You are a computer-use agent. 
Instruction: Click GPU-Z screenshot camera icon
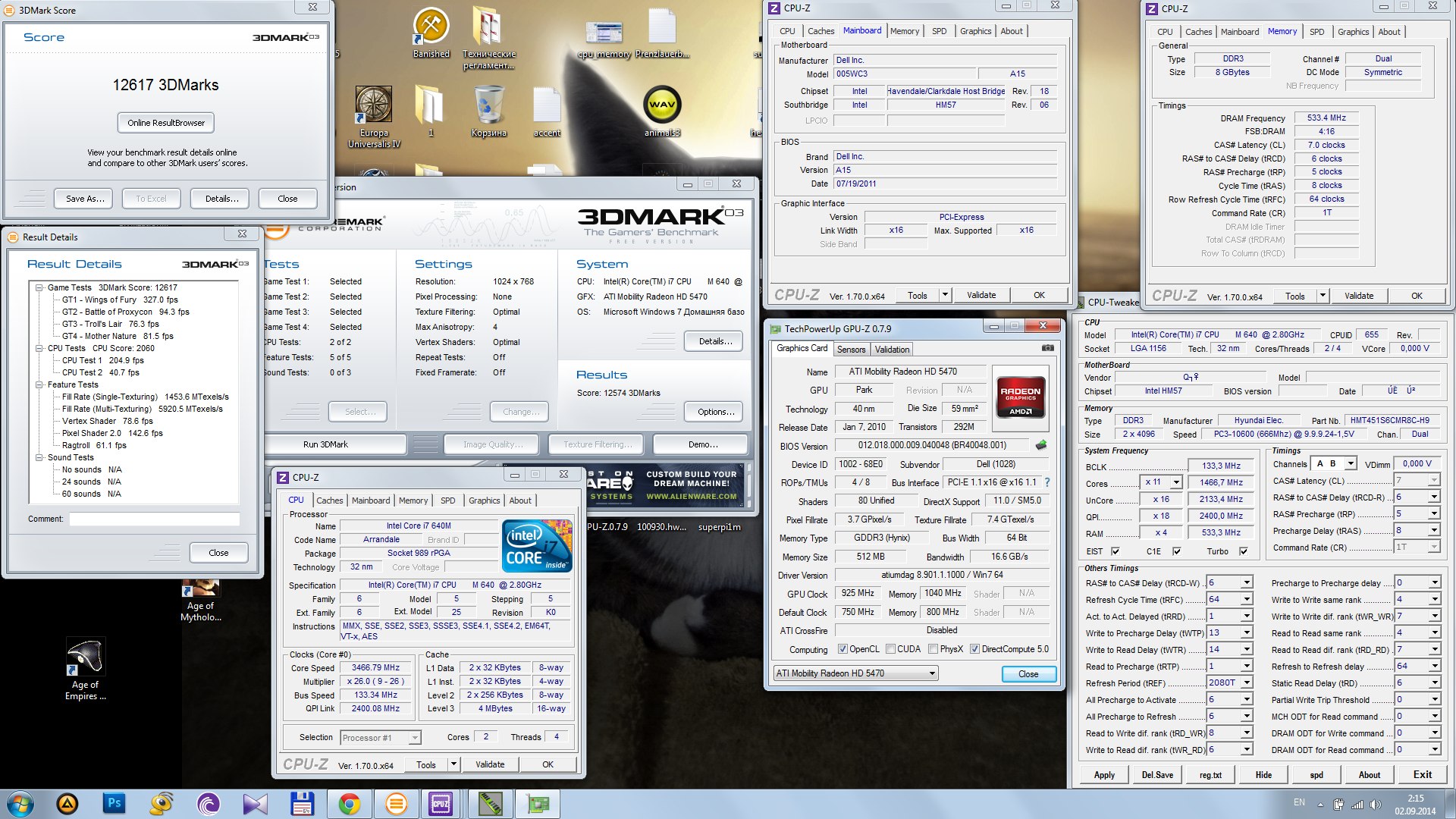tap(1048, 348)
